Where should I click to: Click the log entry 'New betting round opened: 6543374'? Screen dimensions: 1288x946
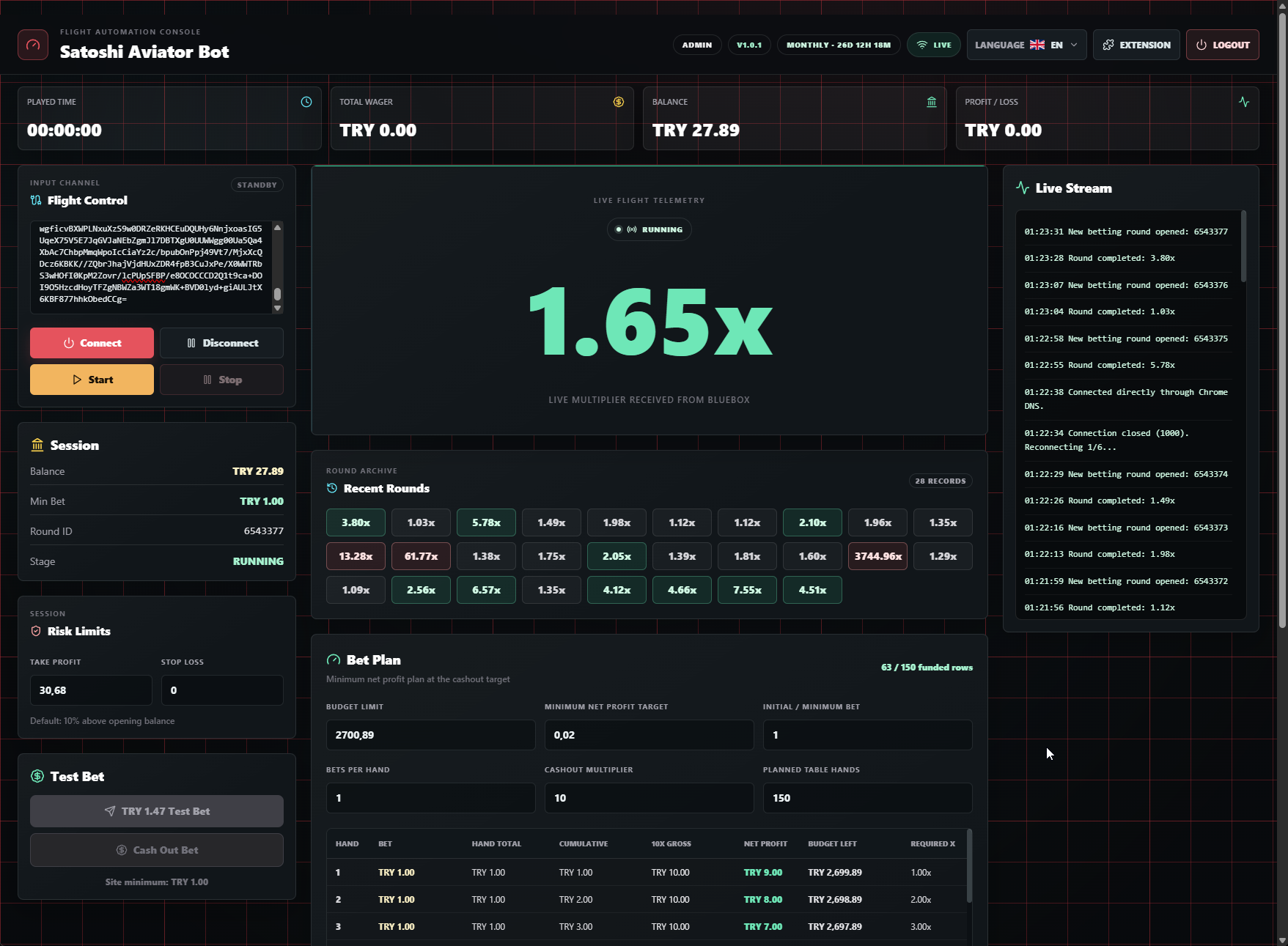click(x=1126, y=474)
